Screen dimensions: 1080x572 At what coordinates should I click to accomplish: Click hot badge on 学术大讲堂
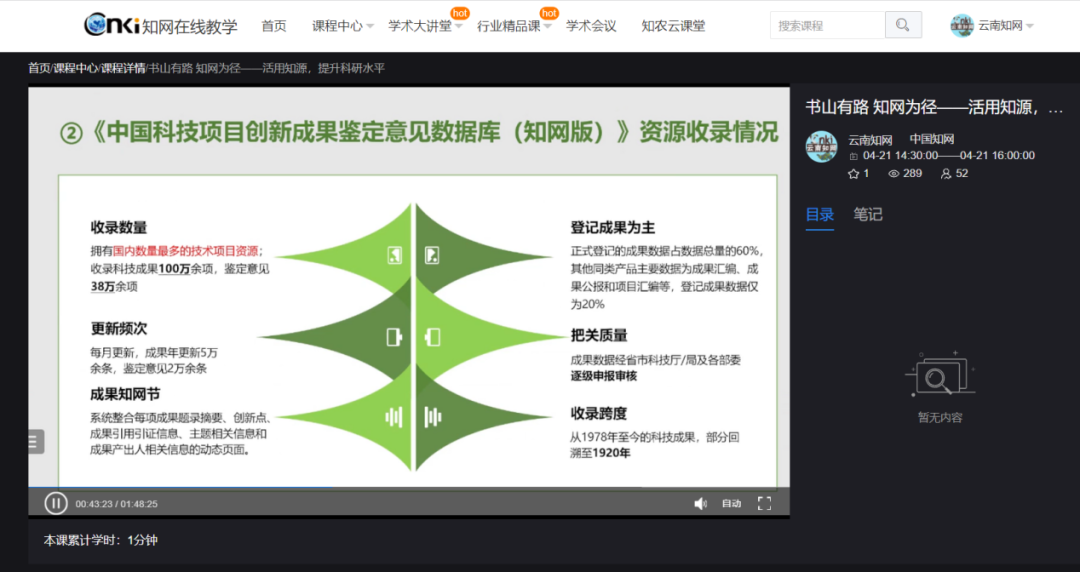pyautogui.click(x=459, y=13)
